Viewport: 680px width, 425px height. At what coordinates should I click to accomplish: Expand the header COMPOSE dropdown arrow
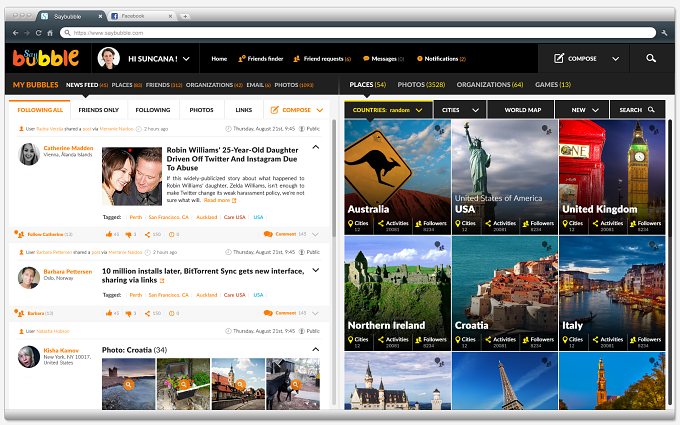615,59
